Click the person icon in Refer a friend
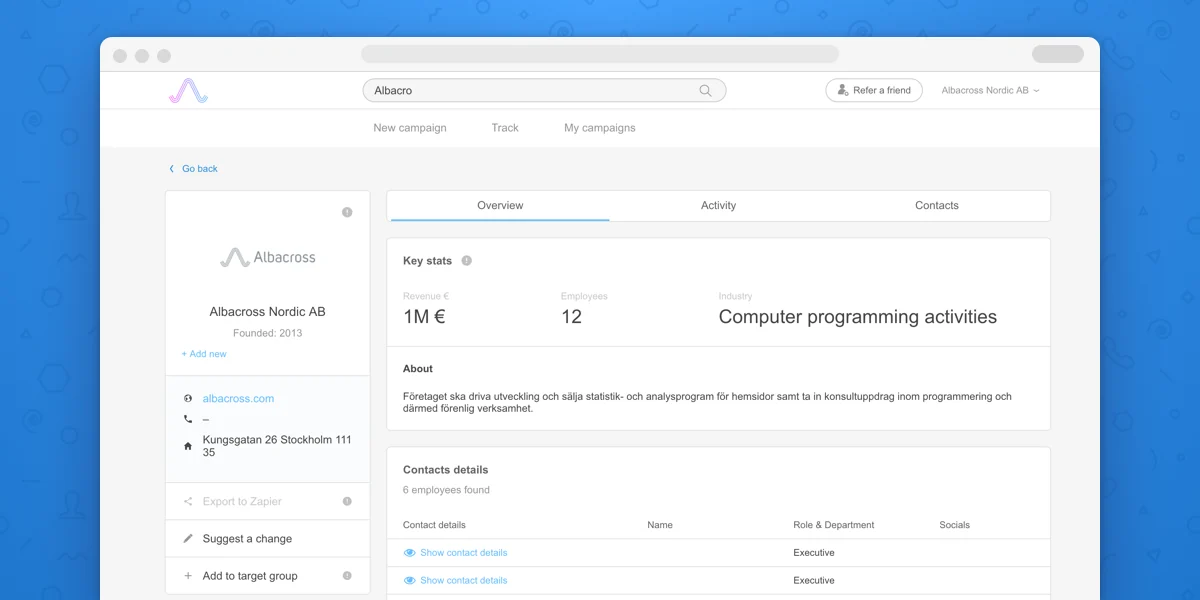1200x600 pixels. (x=843, y=90)
